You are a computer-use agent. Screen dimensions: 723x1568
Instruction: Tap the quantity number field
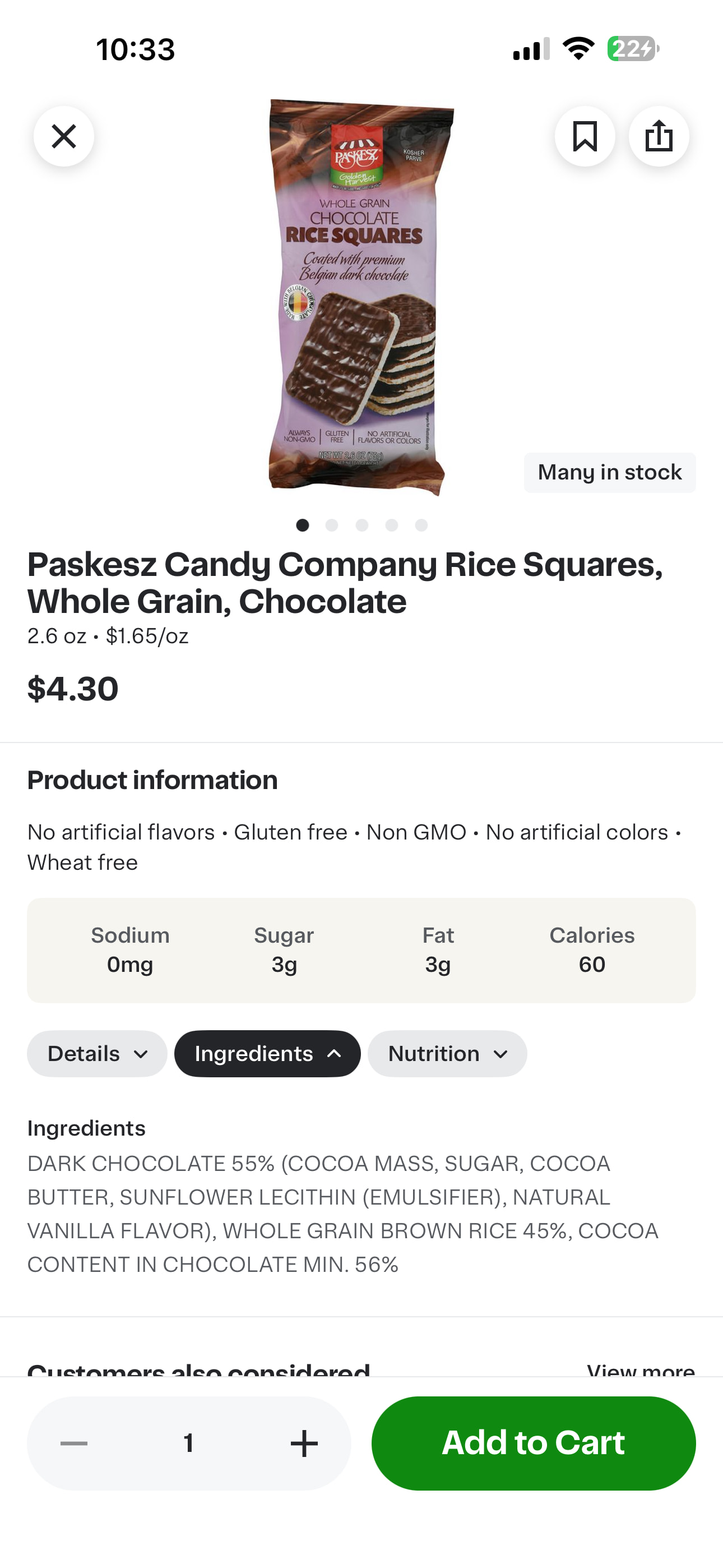click(189, 1443)
